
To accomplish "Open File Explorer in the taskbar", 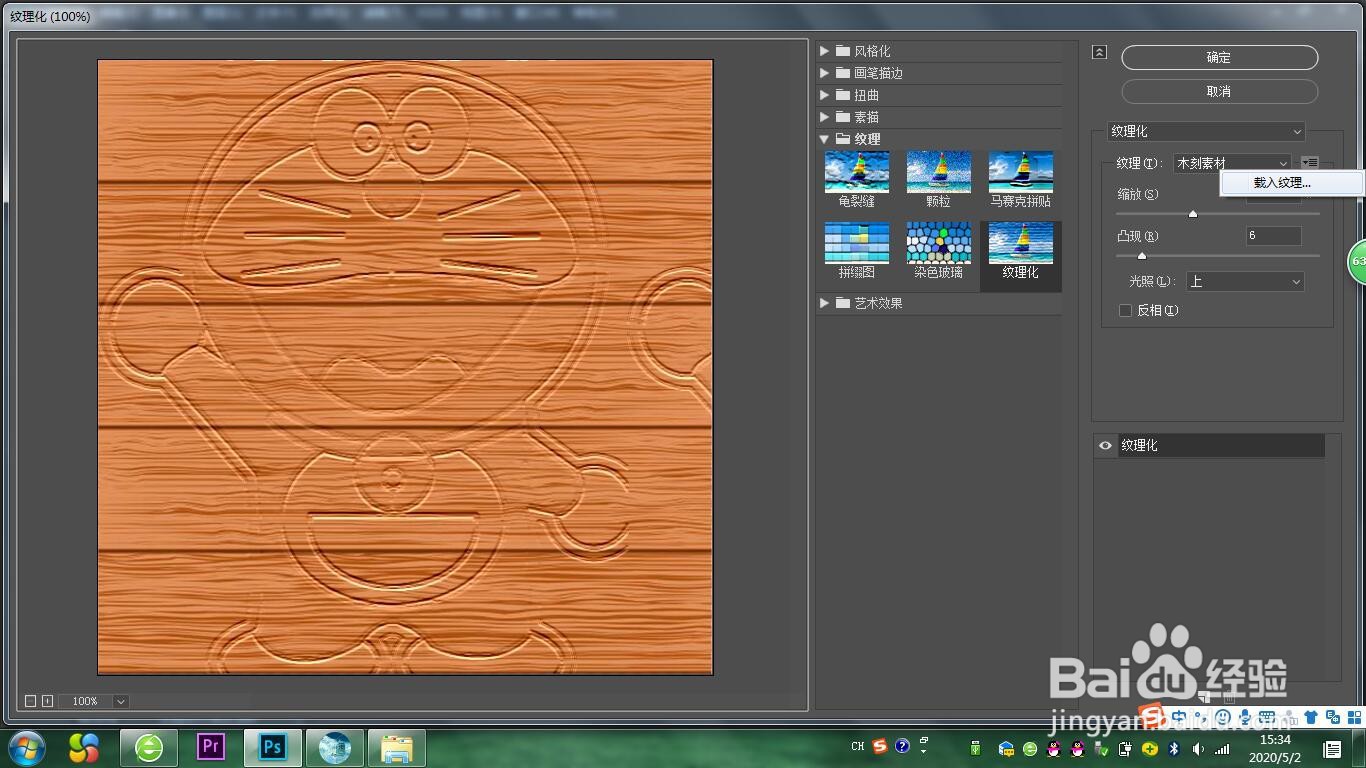I will 397,747.
